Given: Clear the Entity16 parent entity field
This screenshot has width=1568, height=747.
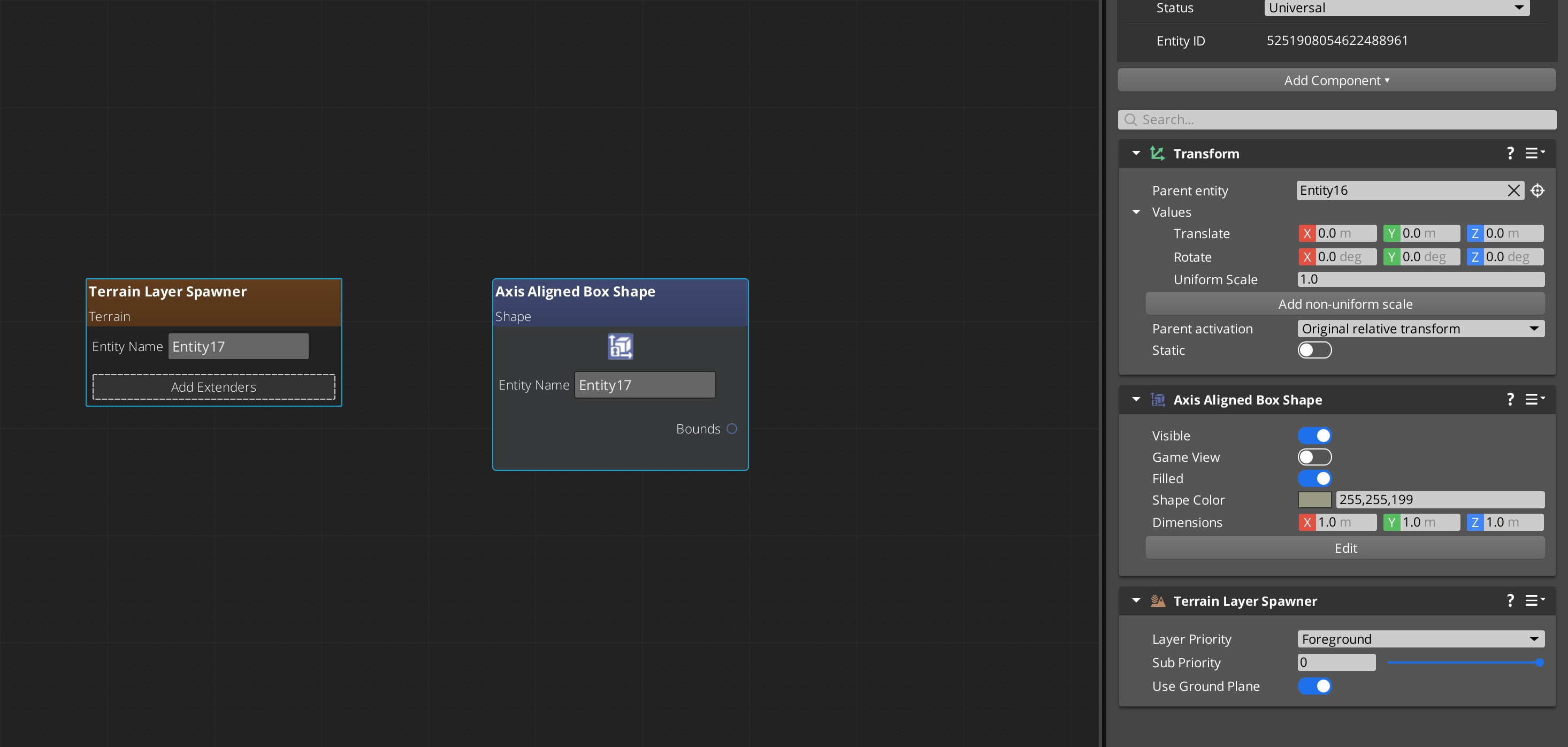Looking at the screenshot, I should [x=1513, y=190].
